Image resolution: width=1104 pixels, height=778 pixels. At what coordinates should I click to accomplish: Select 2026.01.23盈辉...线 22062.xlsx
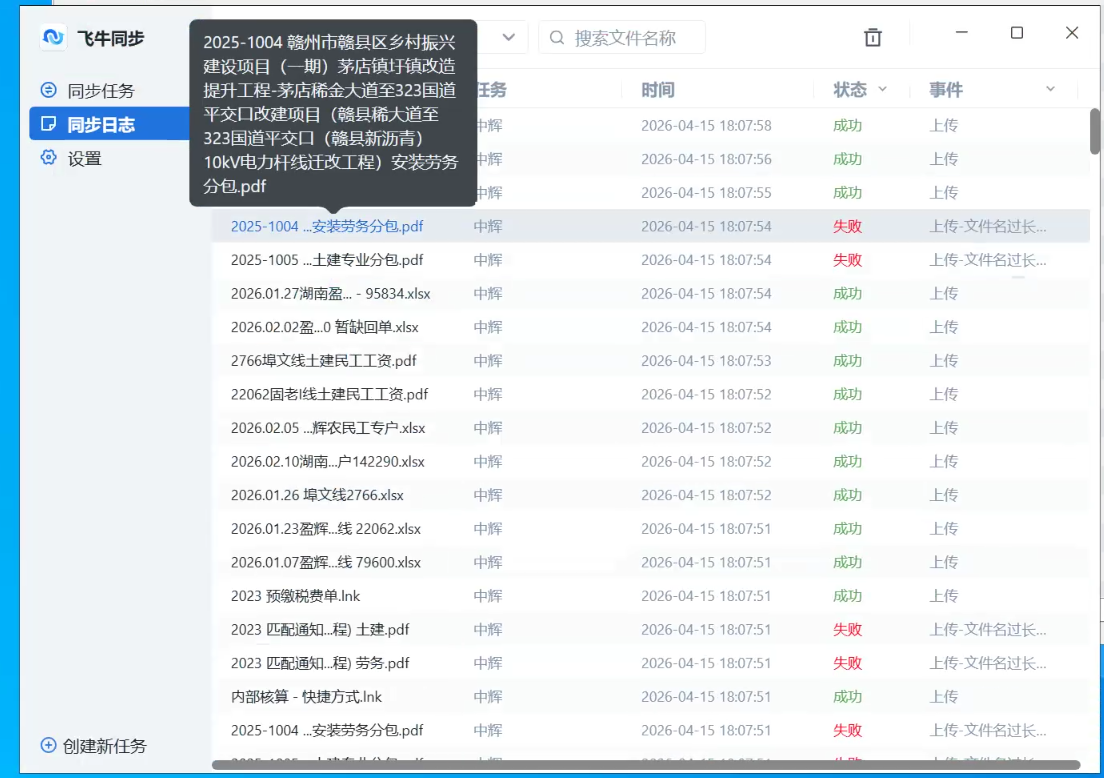pos(651,529)
